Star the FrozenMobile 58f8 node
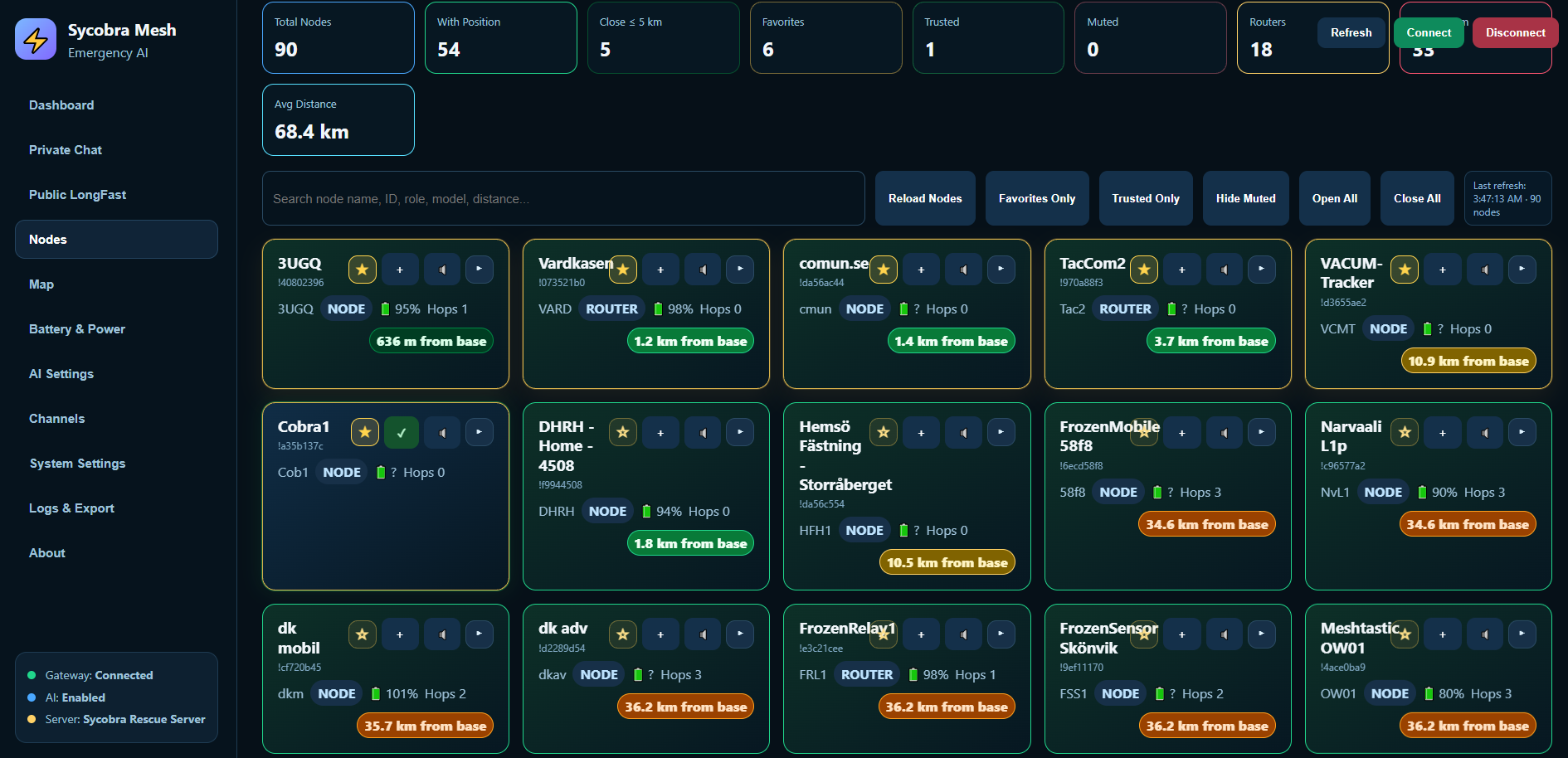This screenshot has height=758, width=1568. coord(1144,432)
